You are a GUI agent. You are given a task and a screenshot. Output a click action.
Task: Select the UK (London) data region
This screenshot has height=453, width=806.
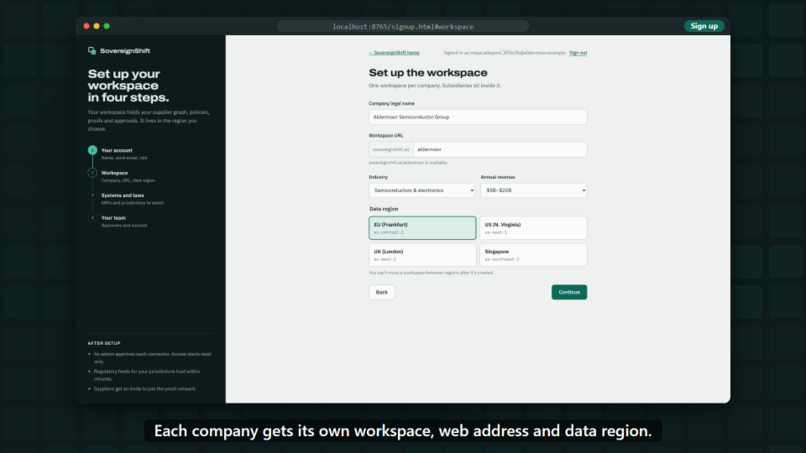pyautogui.click(x=422, y=255)
